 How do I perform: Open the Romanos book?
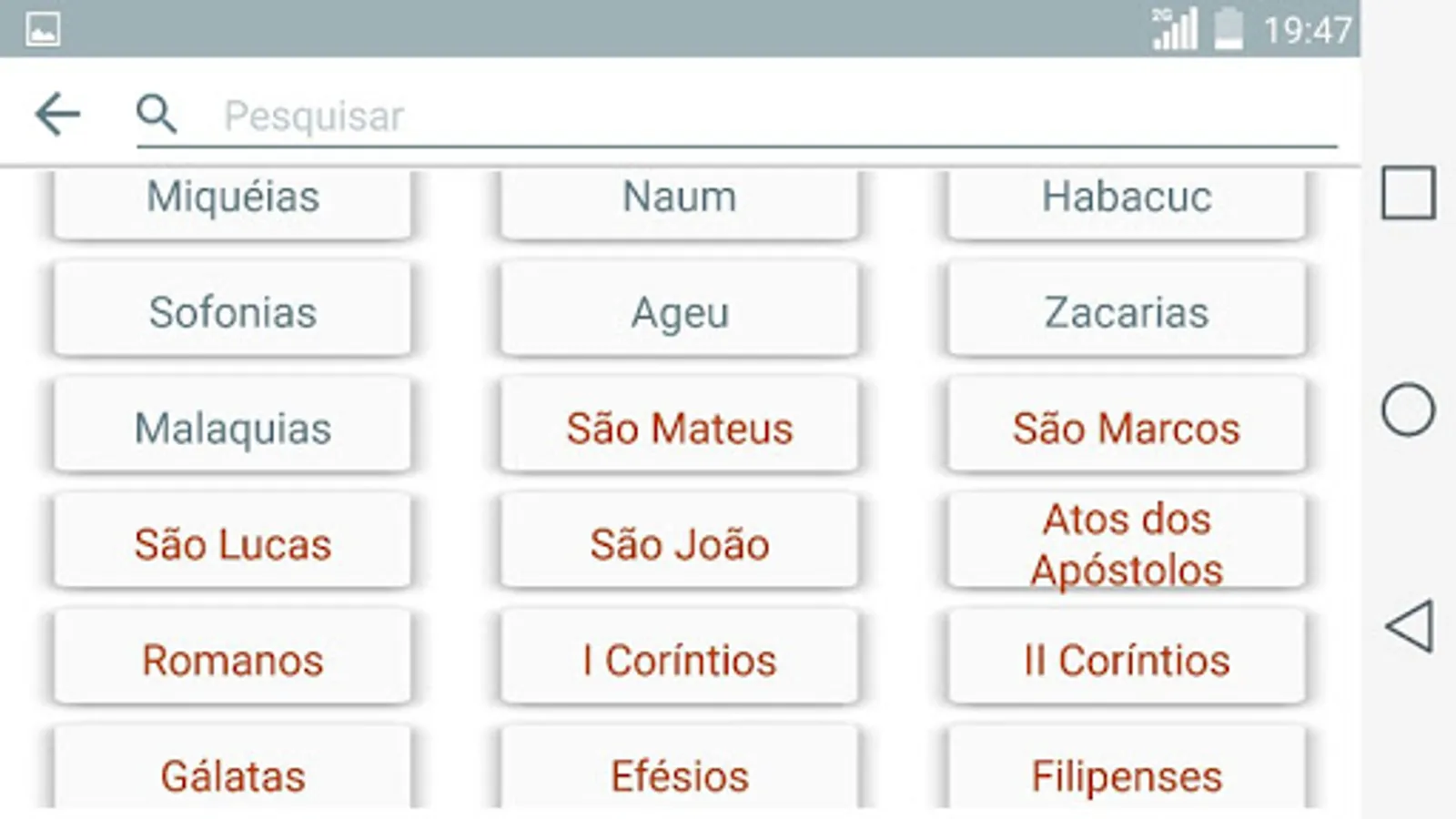click(x=233, y=660)
